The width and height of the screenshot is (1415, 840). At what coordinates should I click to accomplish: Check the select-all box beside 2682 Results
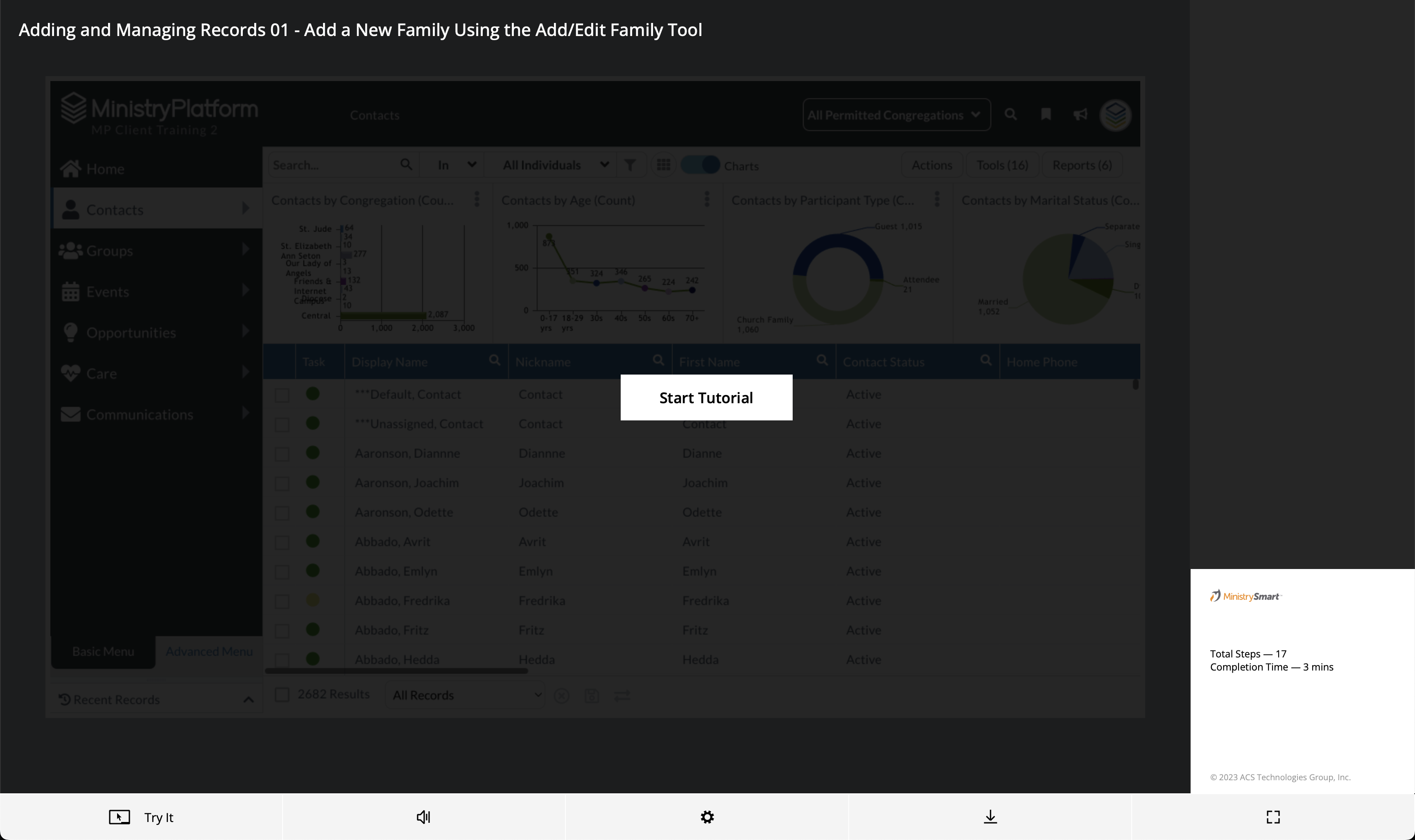282,695
